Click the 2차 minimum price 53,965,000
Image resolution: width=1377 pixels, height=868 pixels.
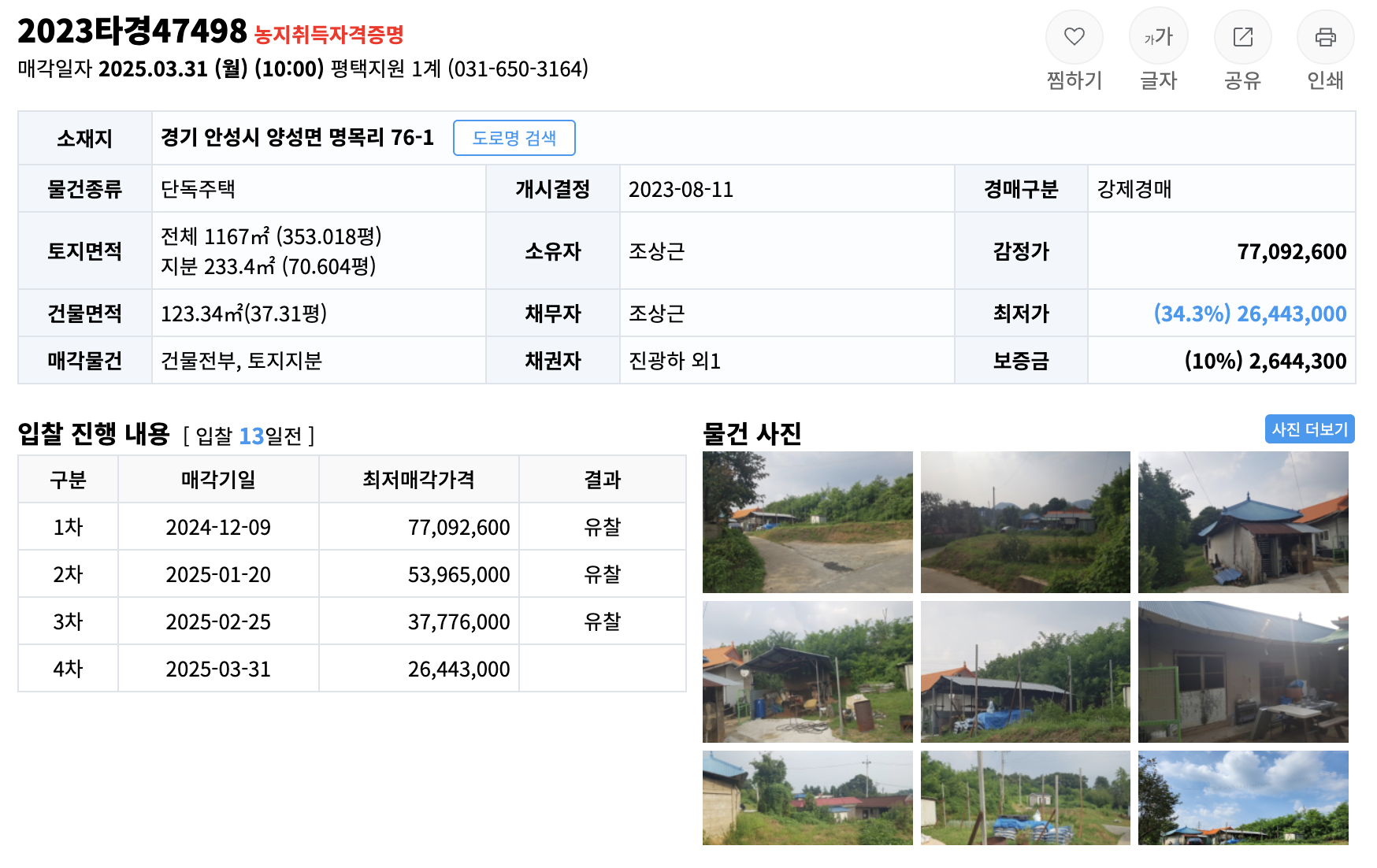458,575
